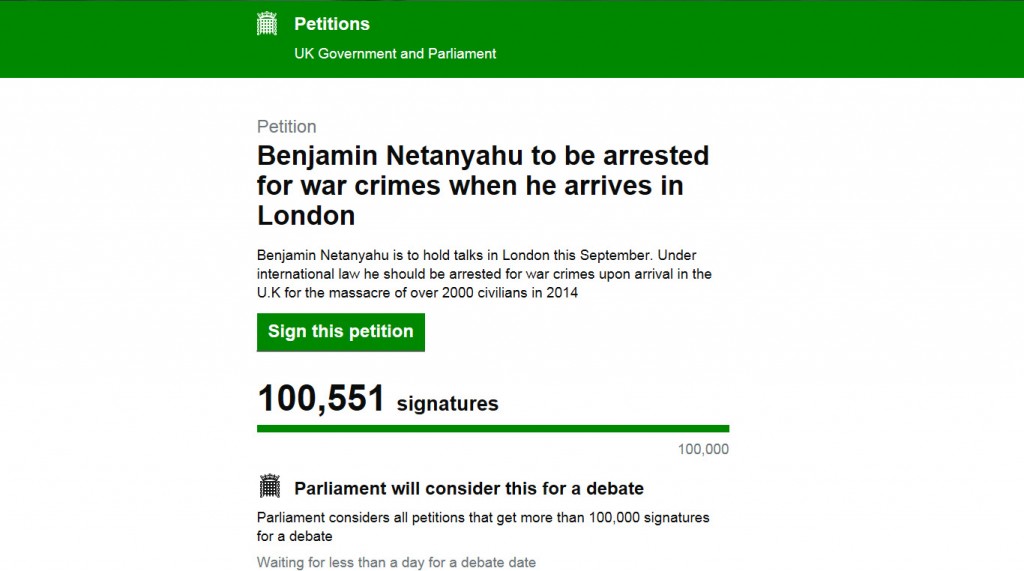The image size is (1024, 571).
Task: Click the 100,000 threshold label under the bar
Action: point(703,449)
